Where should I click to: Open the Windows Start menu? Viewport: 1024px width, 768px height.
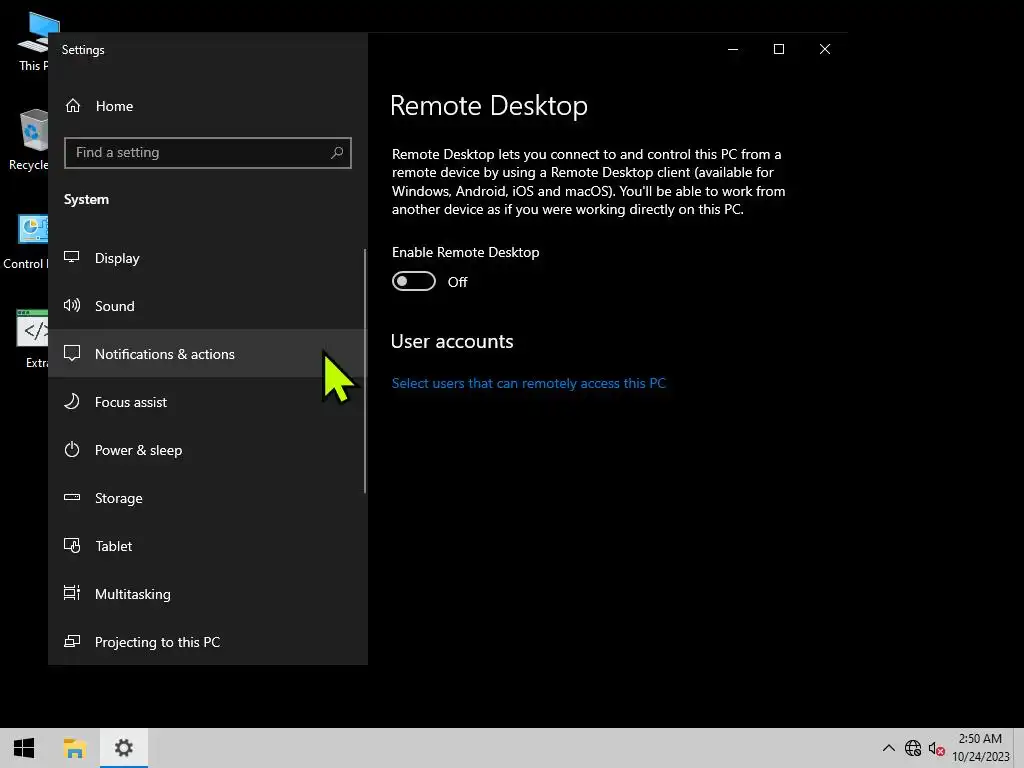(x=24, y=748)
